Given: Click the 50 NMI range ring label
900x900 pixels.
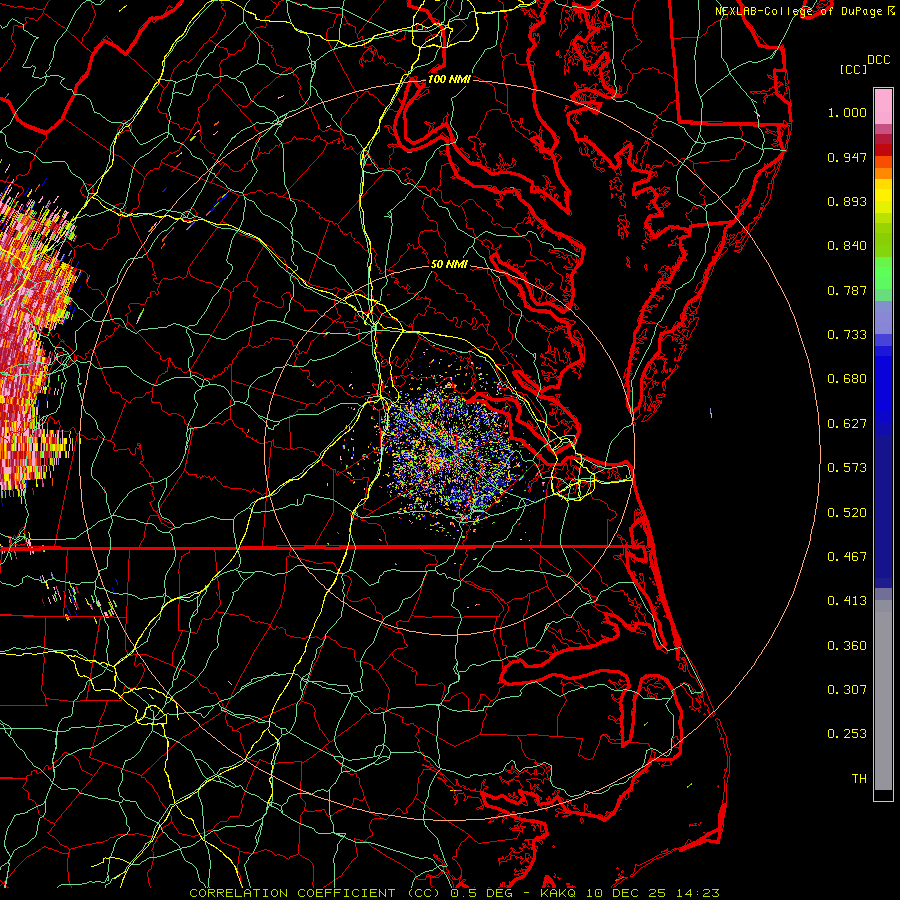Looking at the screenshot, I should pos(449,264).
